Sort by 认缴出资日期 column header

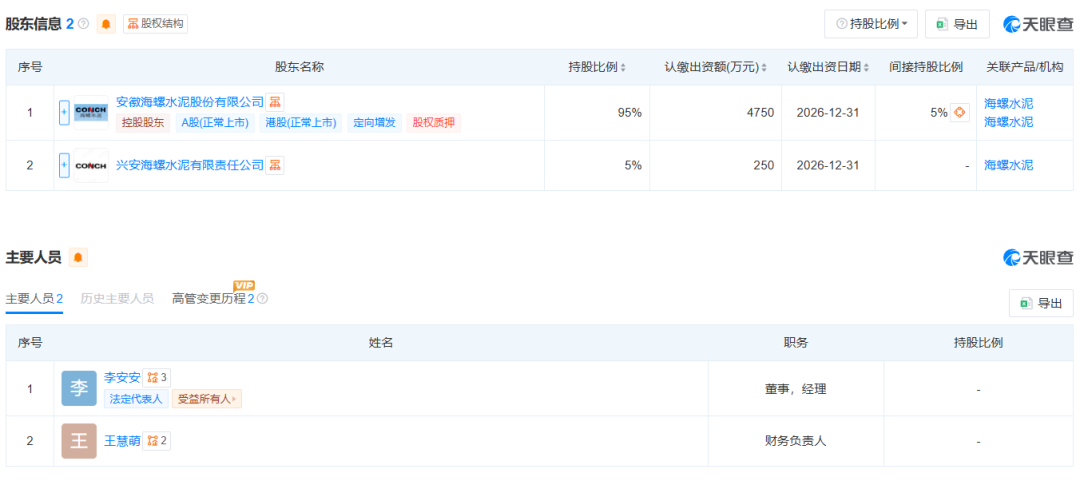point(828,68)
